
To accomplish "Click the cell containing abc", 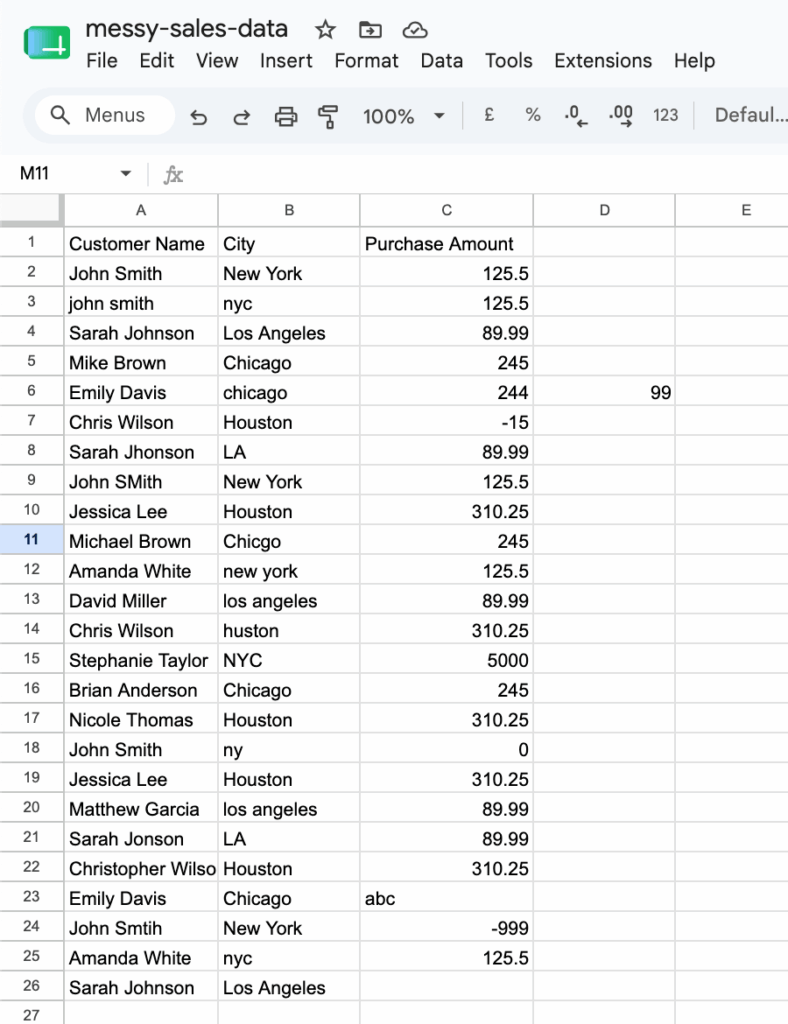I will [x=446, y=898].
